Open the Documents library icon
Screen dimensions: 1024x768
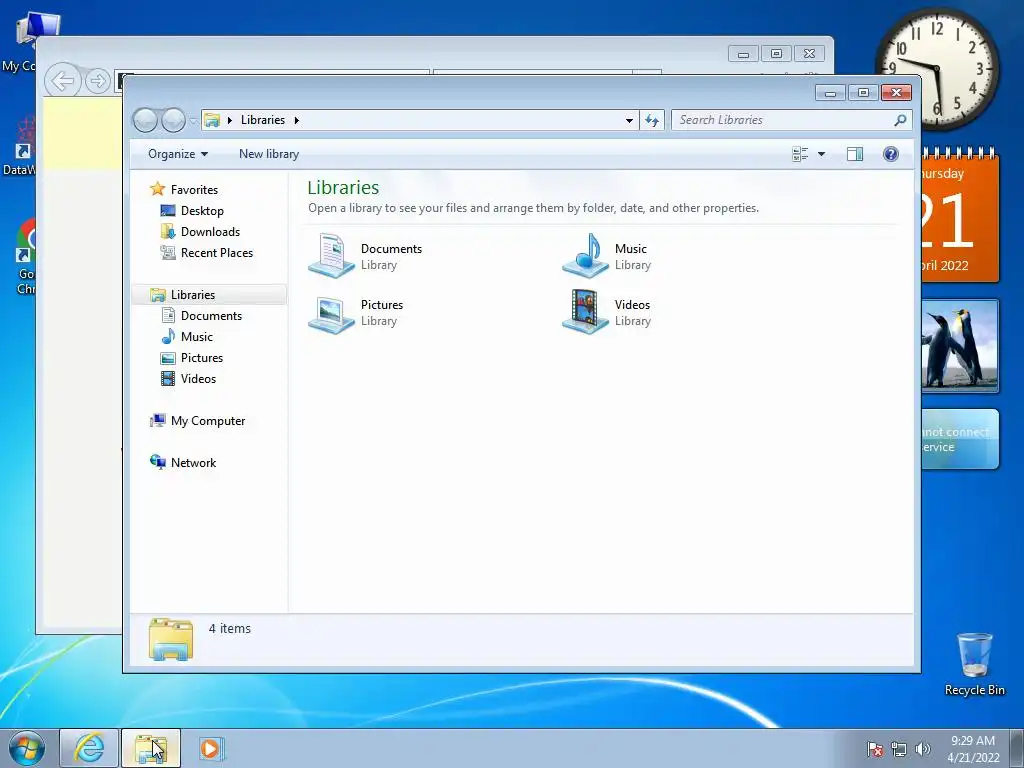[332, 255]
